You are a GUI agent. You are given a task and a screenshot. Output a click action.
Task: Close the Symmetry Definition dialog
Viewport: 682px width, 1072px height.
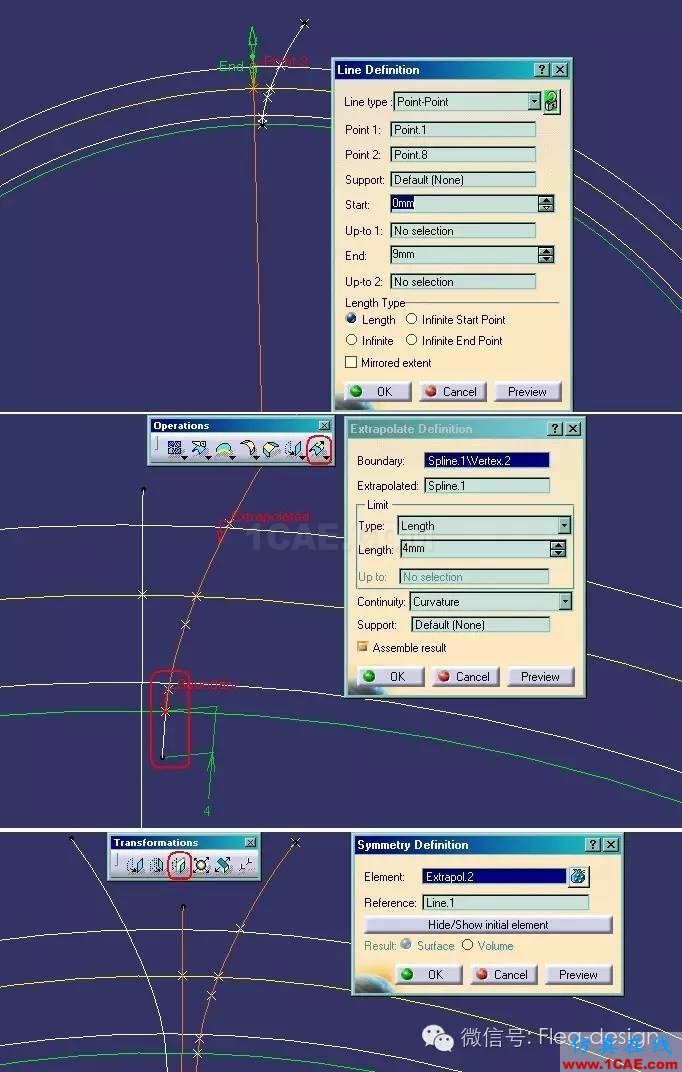pyautogui.click(x=611, y=844)
